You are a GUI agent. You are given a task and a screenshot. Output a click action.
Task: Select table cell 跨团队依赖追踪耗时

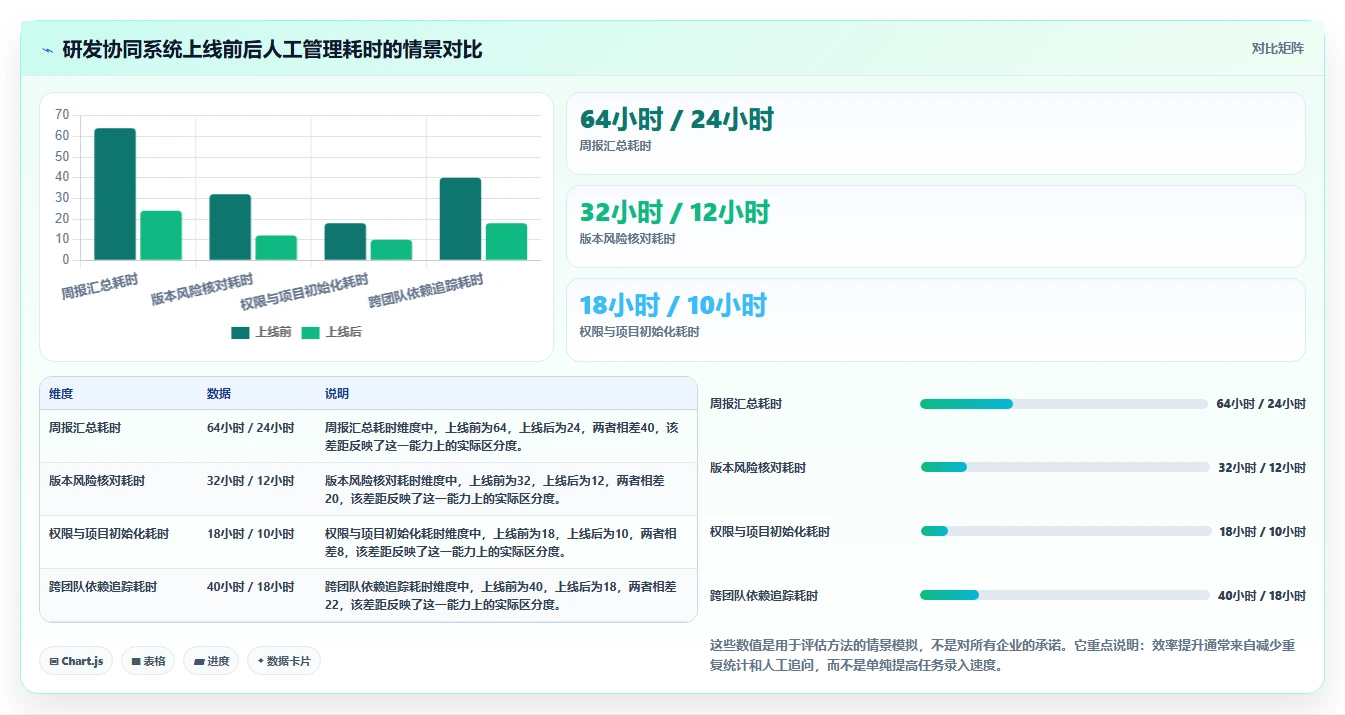coord(103,586)
